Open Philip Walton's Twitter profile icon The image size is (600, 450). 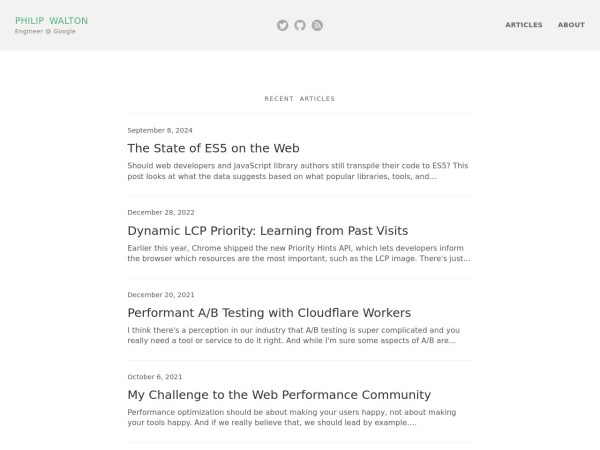coord(282,25)
